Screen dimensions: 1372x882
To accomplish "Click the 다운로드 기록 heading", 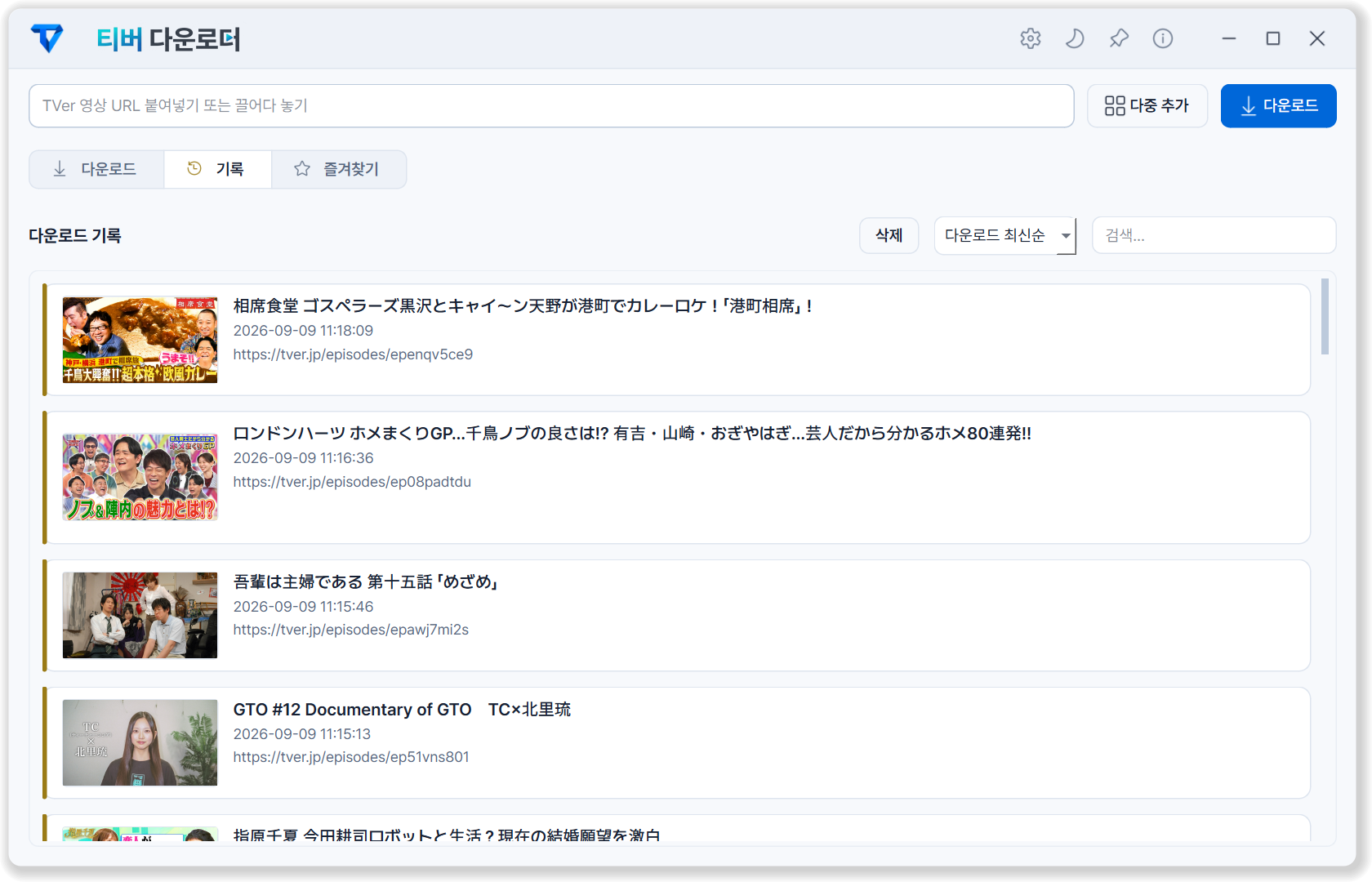I will (75, 236).
